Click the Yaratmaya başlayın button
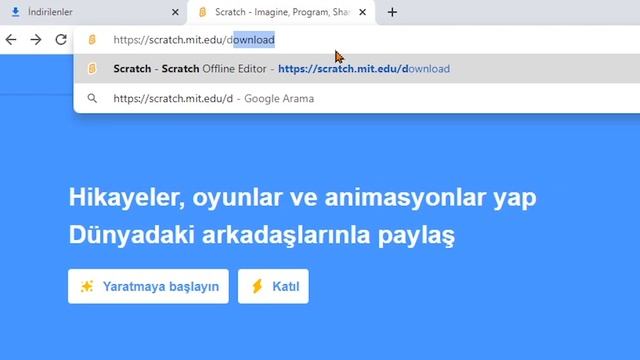 point(149,286)
